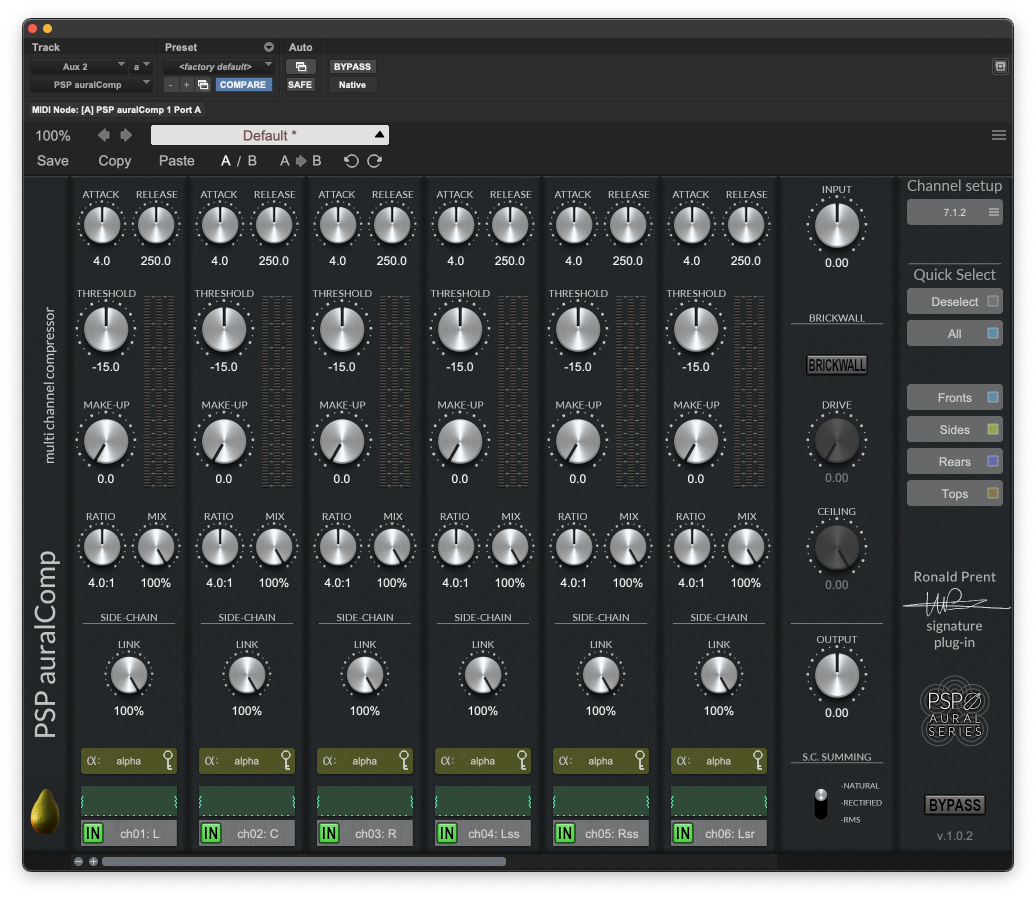Viewport: 1036px width, 898px height.
Task: Open ch01 alpha side-chain group dropdown
Action: (128, 761)
